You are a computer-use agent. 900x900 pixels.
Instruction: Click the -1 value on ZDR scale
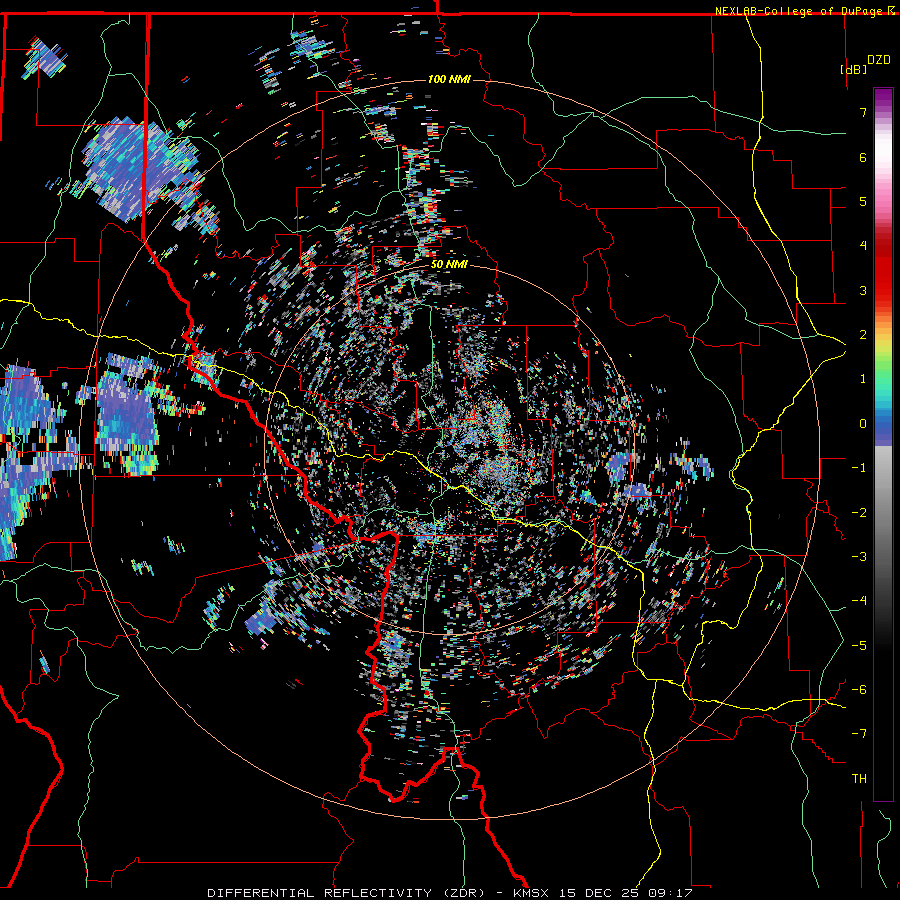(859, 468)
